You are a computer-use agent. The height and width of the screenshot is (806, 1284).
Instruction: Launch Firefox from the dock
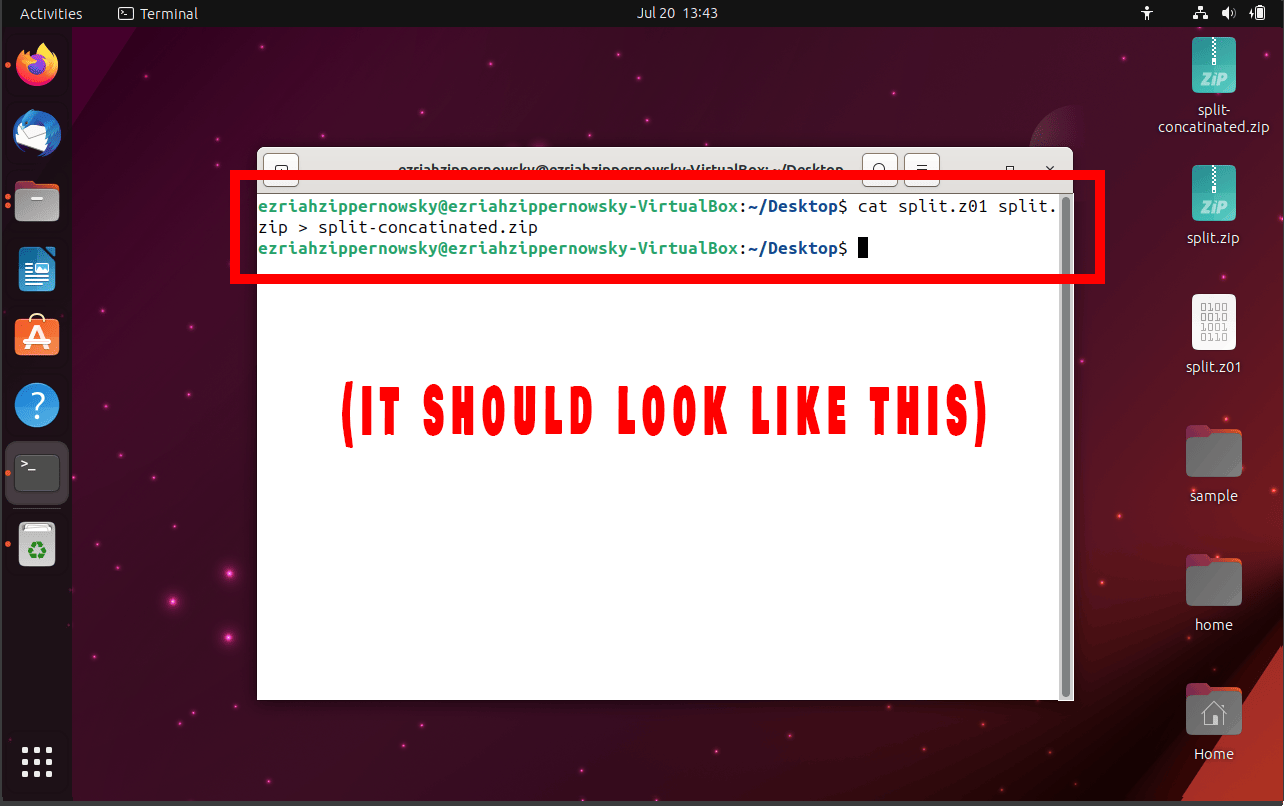36,64
